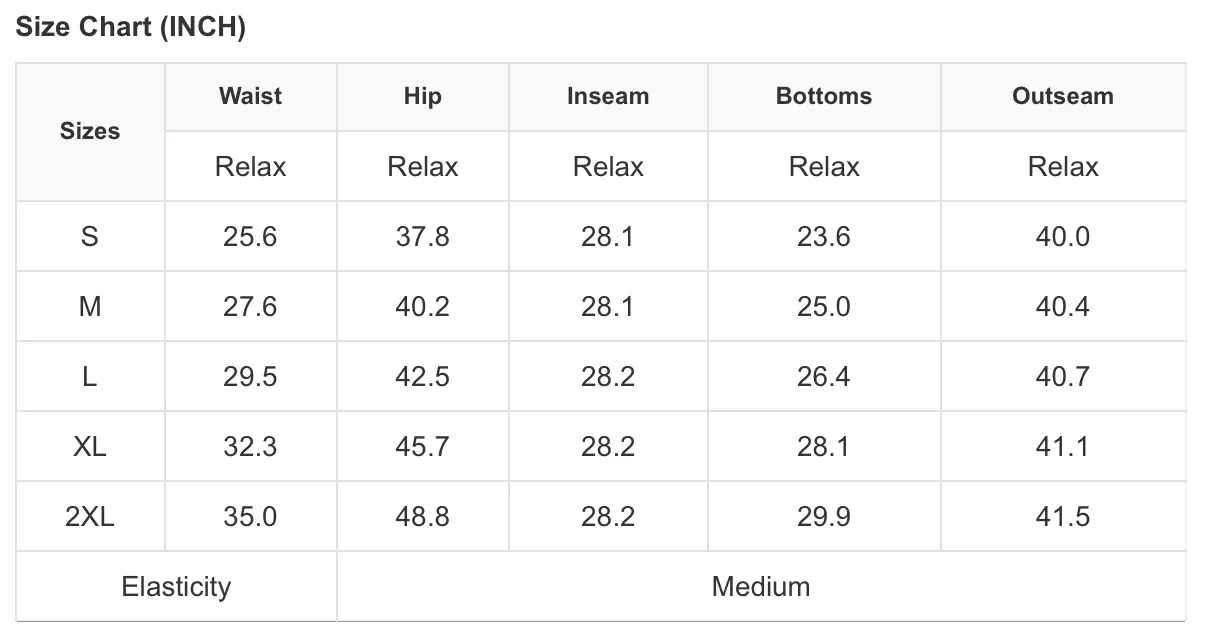This screenshot has height=644, width=1206.
Task: Click the Bottoms column header
Action: pyautogui.click(x=824, y=96)
